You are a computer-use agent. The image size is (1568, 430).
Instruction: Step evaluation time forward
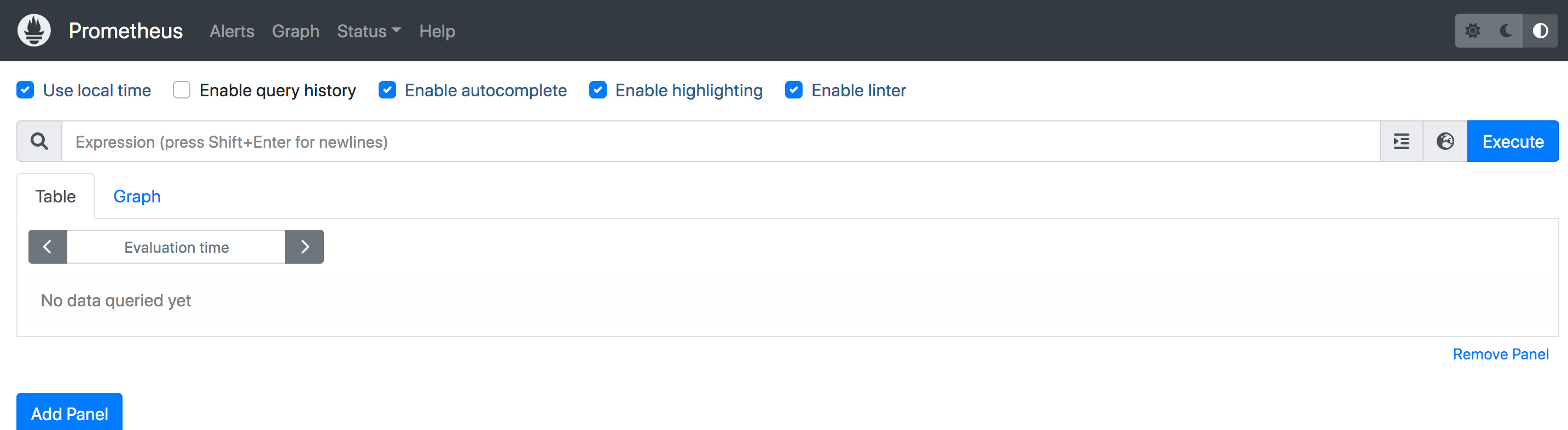click(304, 247)
